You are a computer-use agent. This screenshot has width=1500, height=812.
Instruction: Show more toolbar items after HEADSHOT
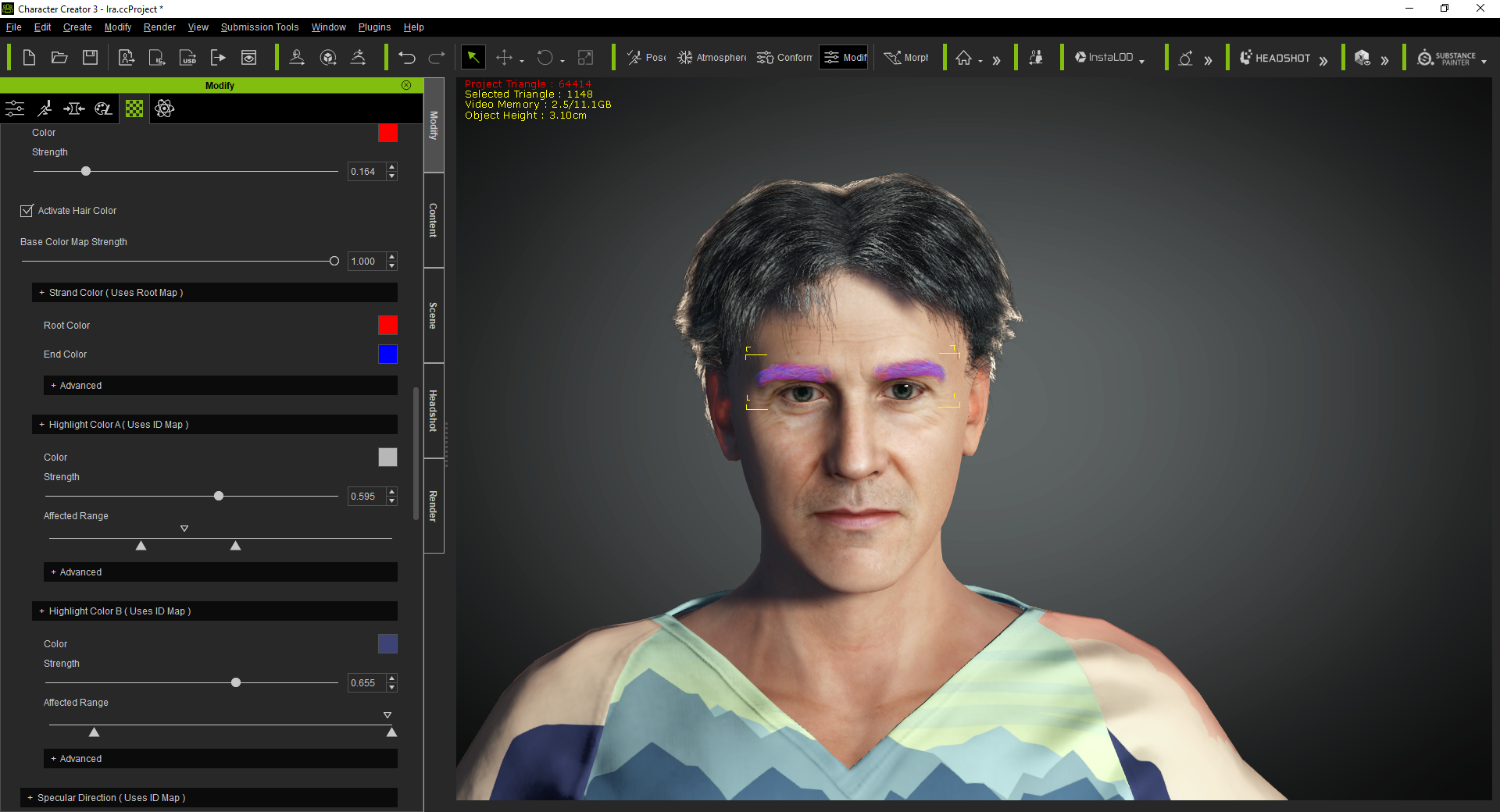point(1323,60)
